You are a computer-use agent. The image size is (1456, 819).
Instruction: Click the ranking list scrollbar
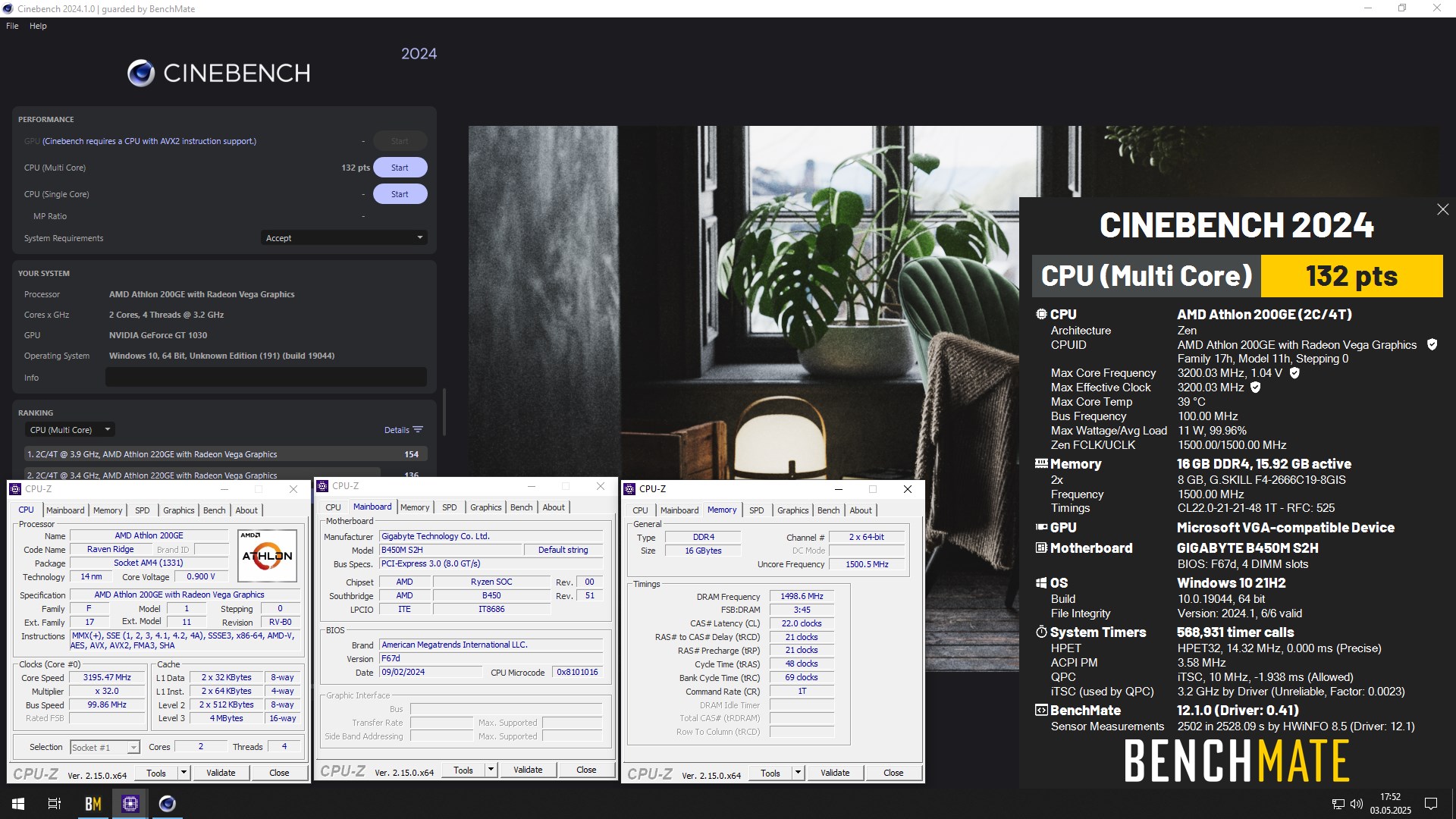point(444,412)
